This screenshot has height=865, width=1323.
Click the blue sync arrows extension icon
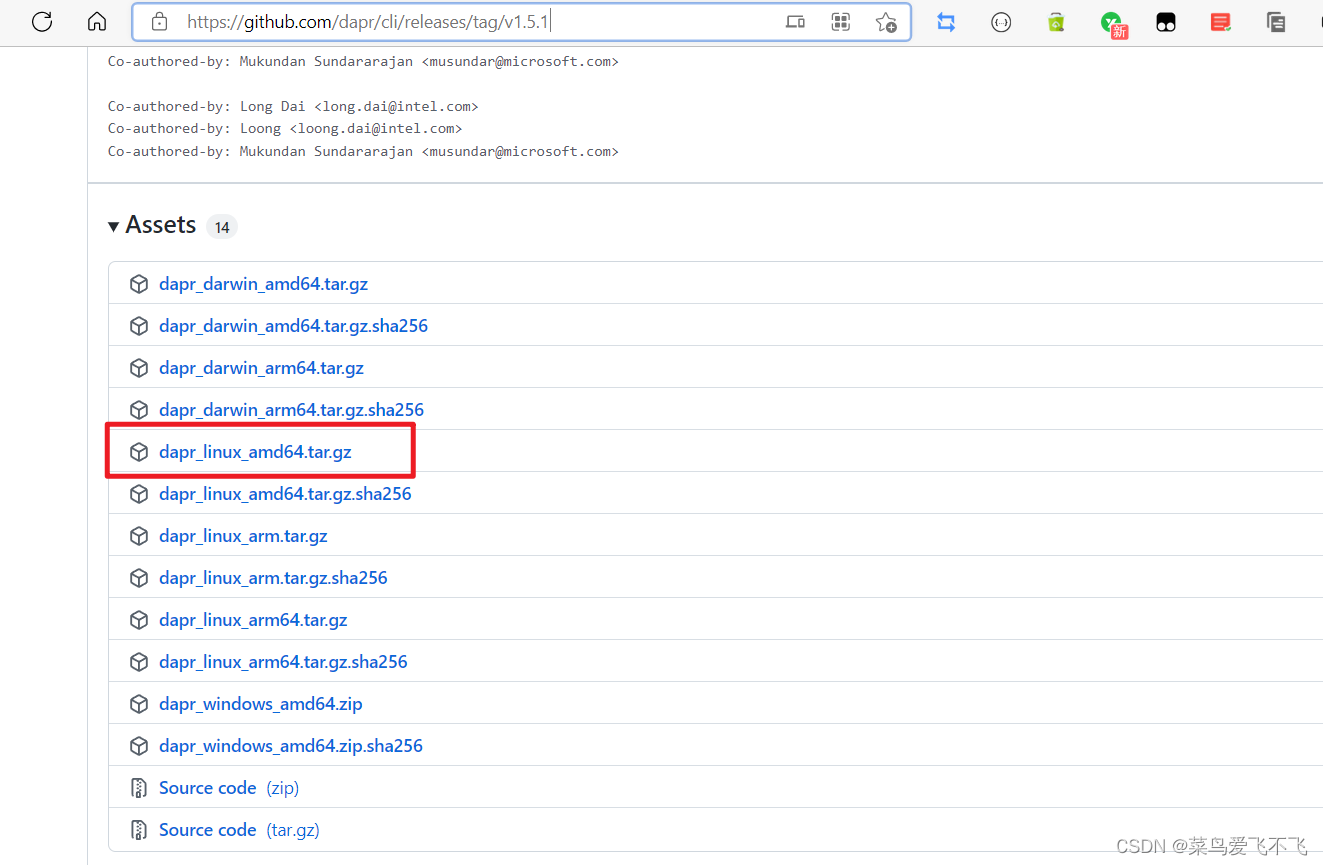coord(946,22)
